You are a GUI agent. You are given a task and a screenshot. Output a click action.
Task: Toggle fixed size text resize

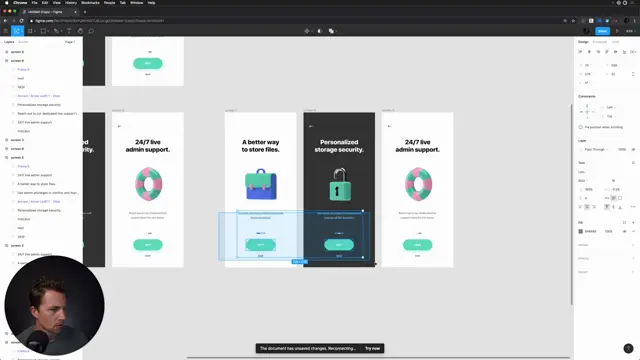coord(620,198)
